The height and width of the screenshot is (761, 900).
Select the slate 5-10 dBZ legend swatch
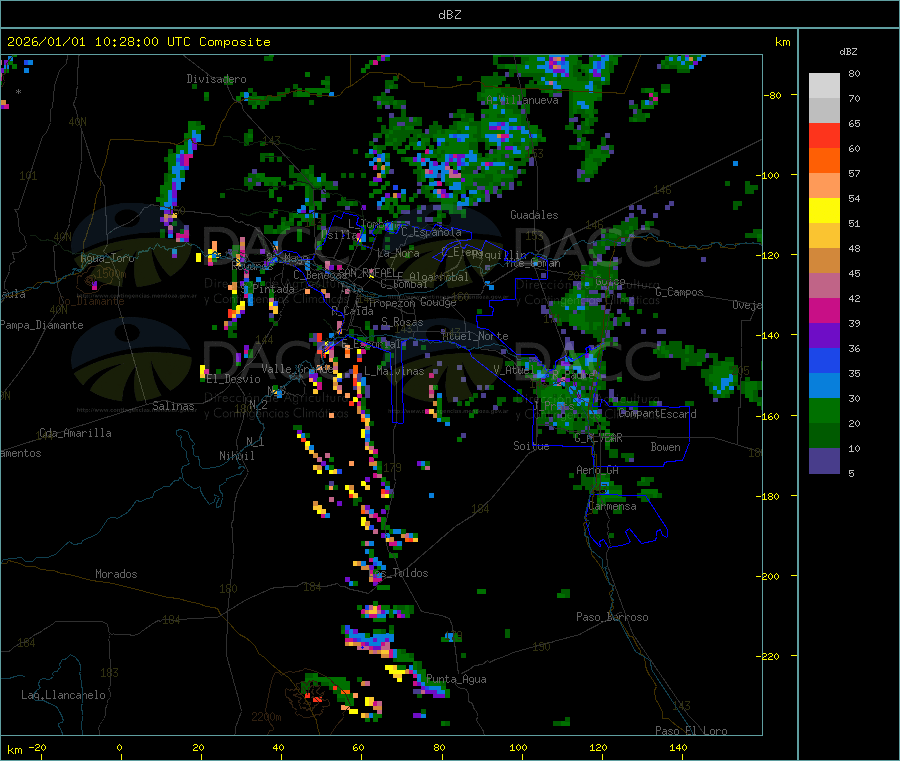coord(824,461)
